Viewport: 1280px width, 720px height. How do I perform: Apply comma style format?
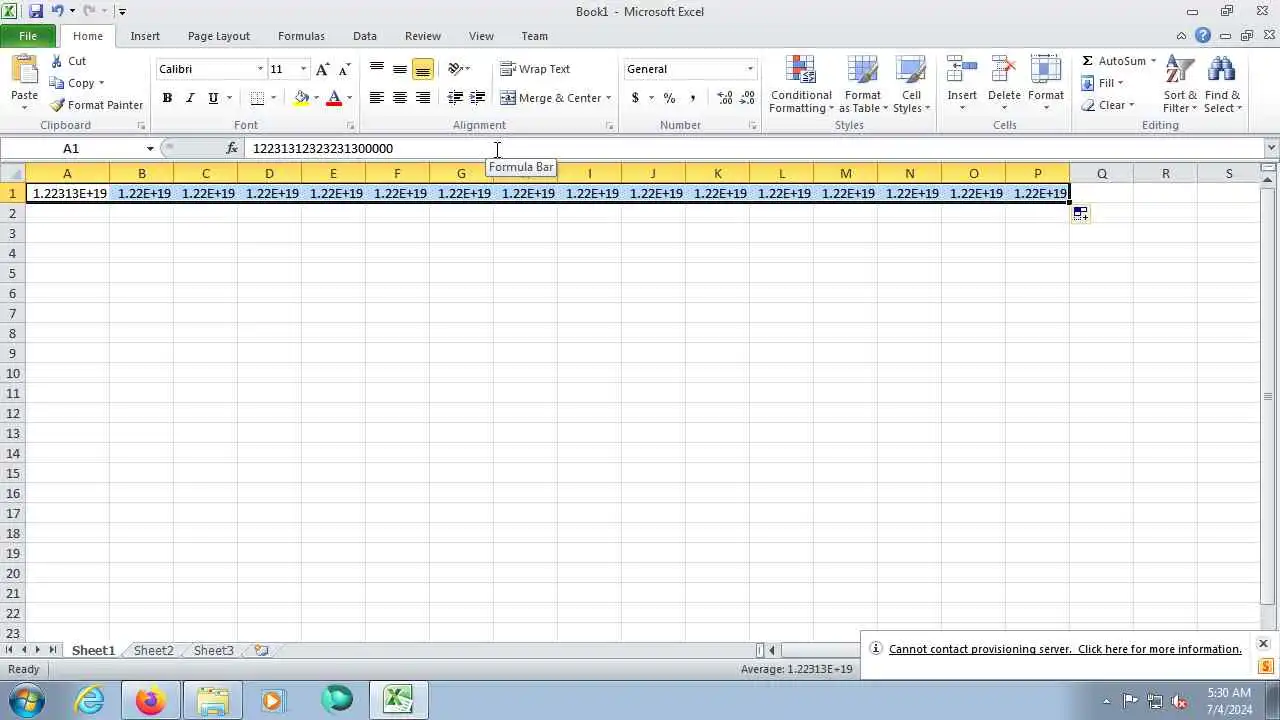pos(692,98)
